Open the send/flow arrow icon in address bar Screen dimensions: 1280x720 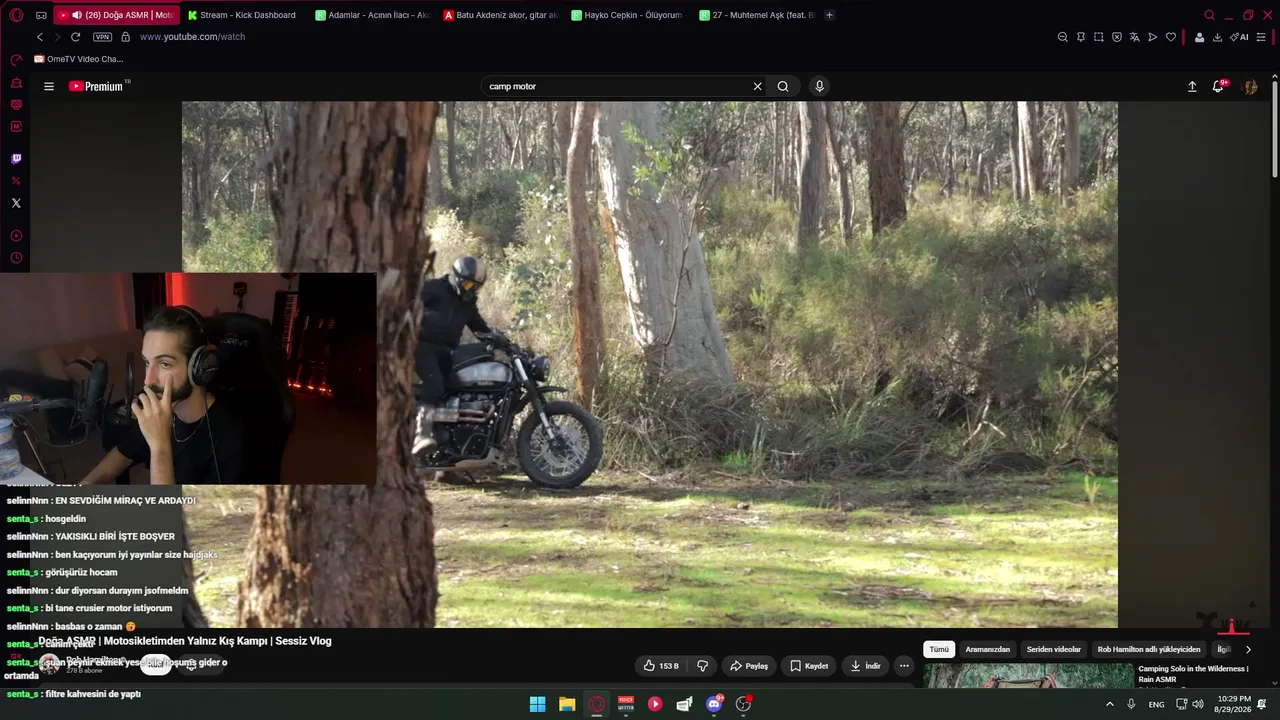(x=1152, y=37)
